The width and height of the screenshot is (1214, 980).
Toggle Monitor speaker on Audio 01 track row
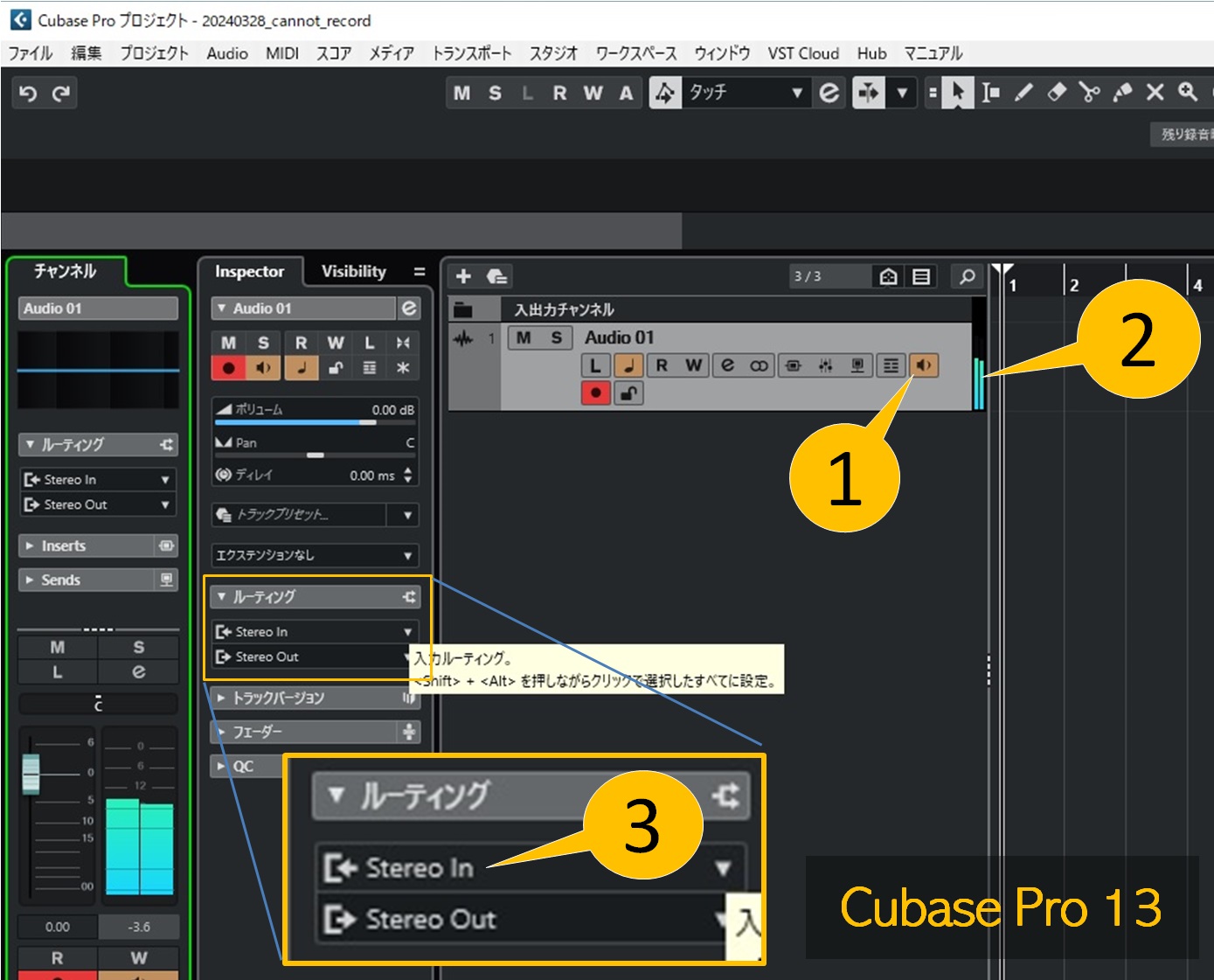pyautogui.click(x=924, y=365)
